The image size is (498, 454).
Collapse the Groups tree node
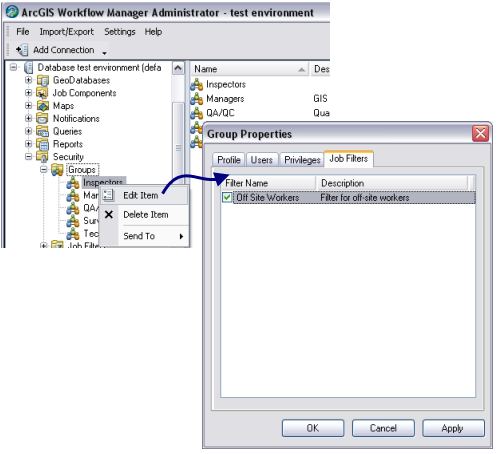(44, 169)
